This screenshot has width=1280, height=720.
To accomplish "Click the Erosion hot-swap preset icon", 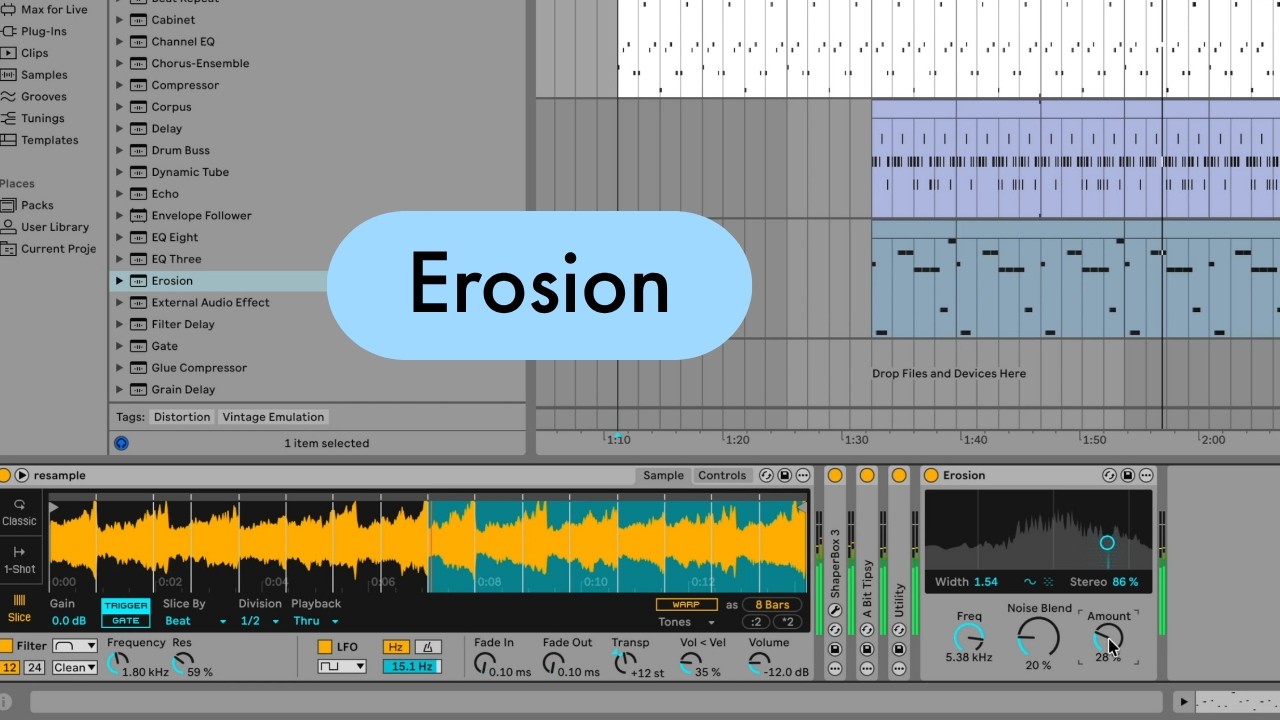I will pyautogui.click(x=1109, y=475).
